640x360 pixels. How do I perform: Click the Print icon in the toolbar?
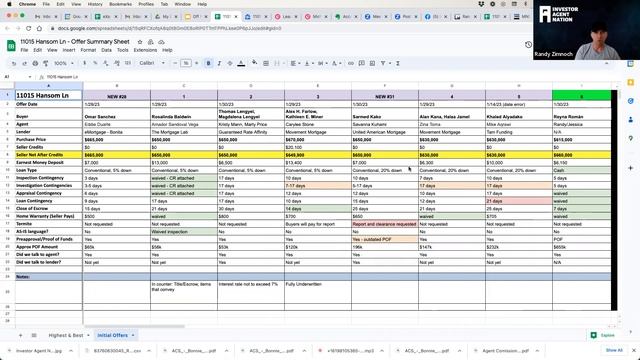[x=35, y=64]
